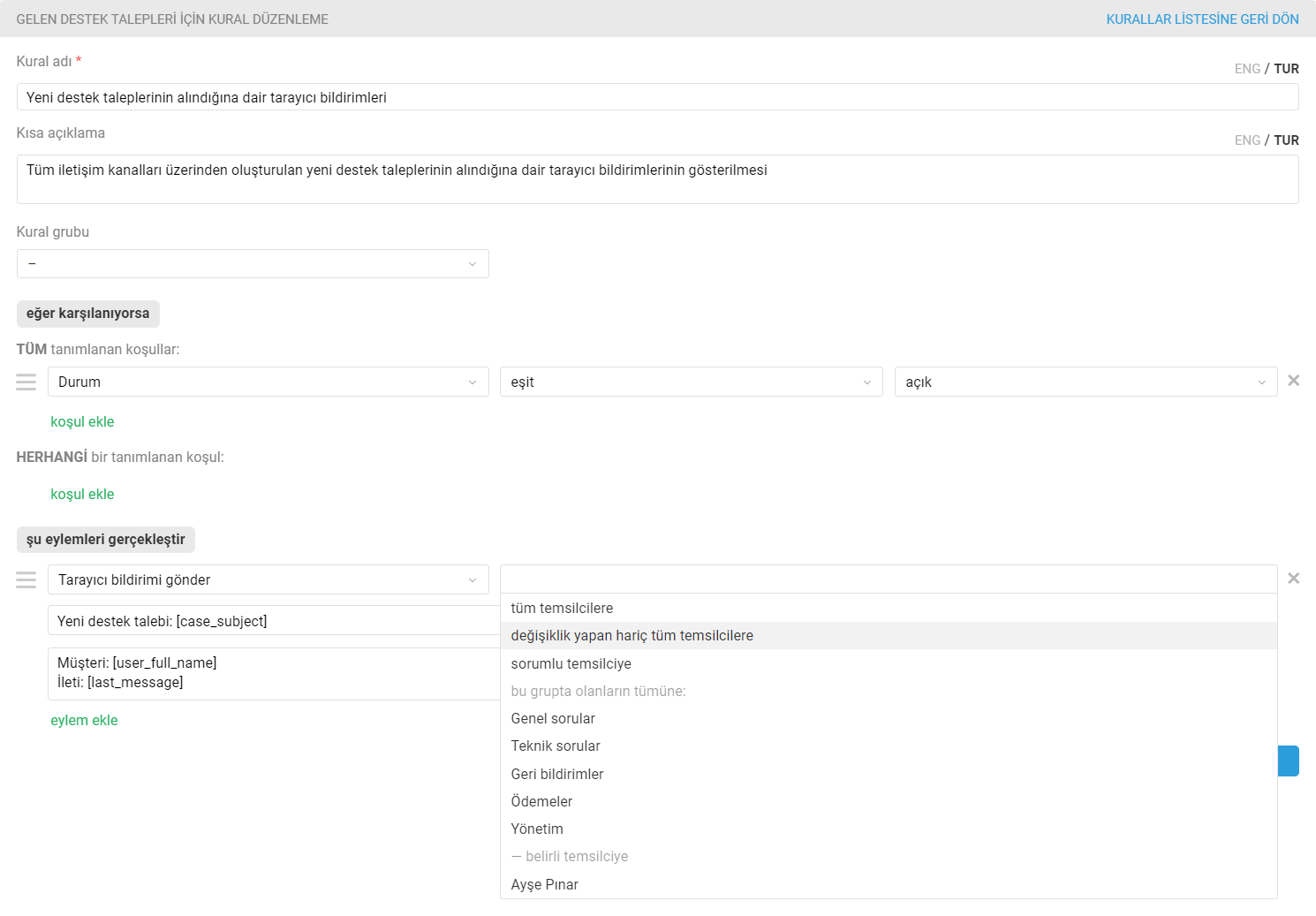1316x916 pixels.
Task: Open the Kural grubu dropdown
Action: [253, 263]
